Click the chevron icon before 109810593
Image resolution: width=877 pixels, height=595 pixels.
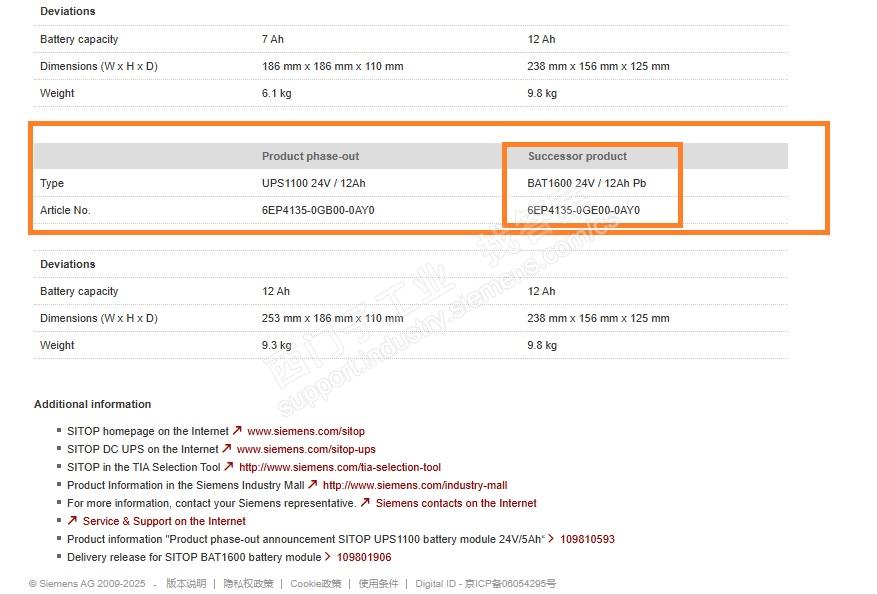(551, 539)
